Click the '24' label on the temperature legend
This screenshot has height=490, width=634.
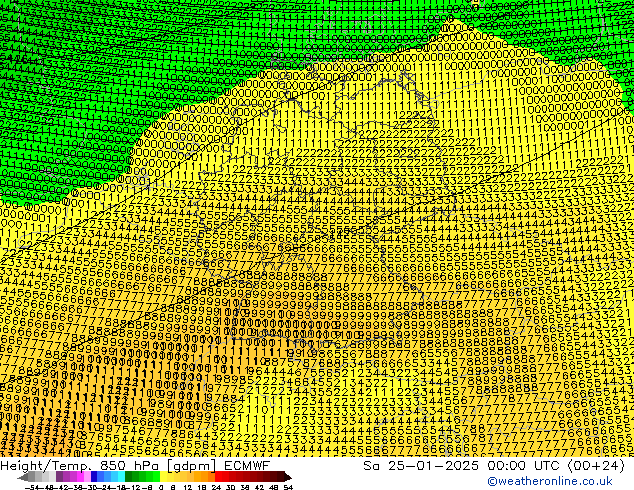pos(216,487)
